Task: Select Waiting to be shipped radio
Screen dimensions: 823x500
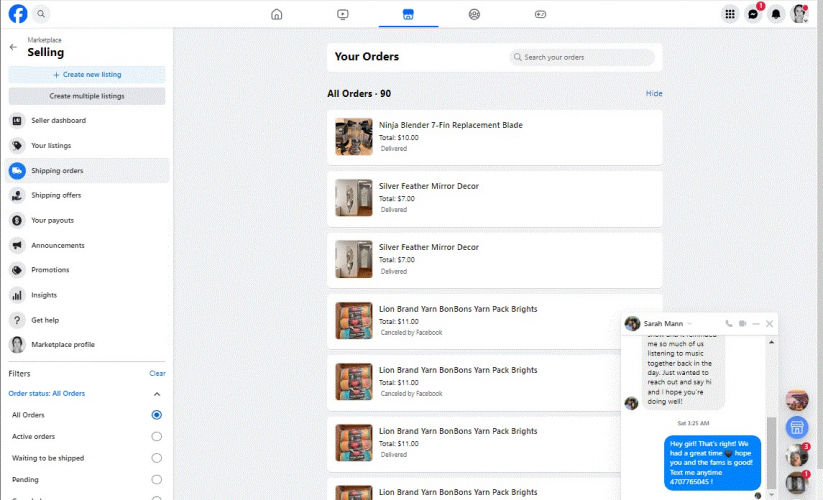Action: pyautogui.click(x=156, y=458)
